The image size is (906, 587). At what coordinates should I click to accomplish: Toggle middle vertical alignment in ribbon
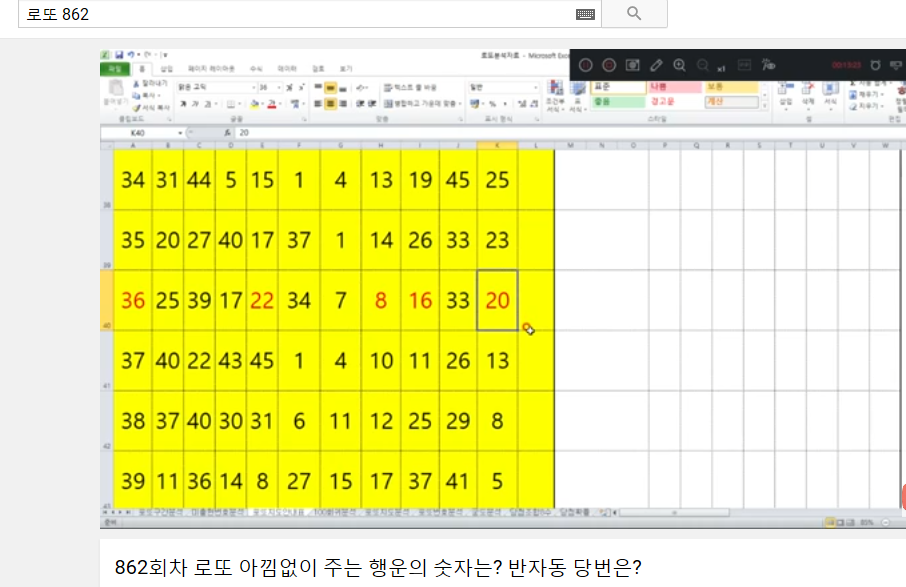pos(329,88)
